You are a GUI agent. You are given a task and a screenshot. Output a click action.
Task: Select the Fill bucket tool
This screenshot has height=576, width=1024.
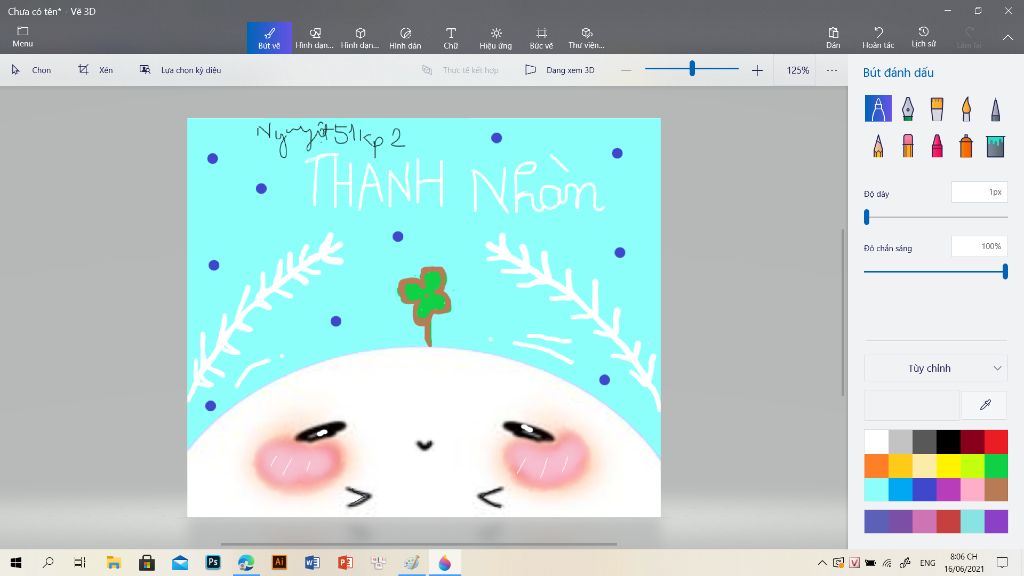(995, 145)
